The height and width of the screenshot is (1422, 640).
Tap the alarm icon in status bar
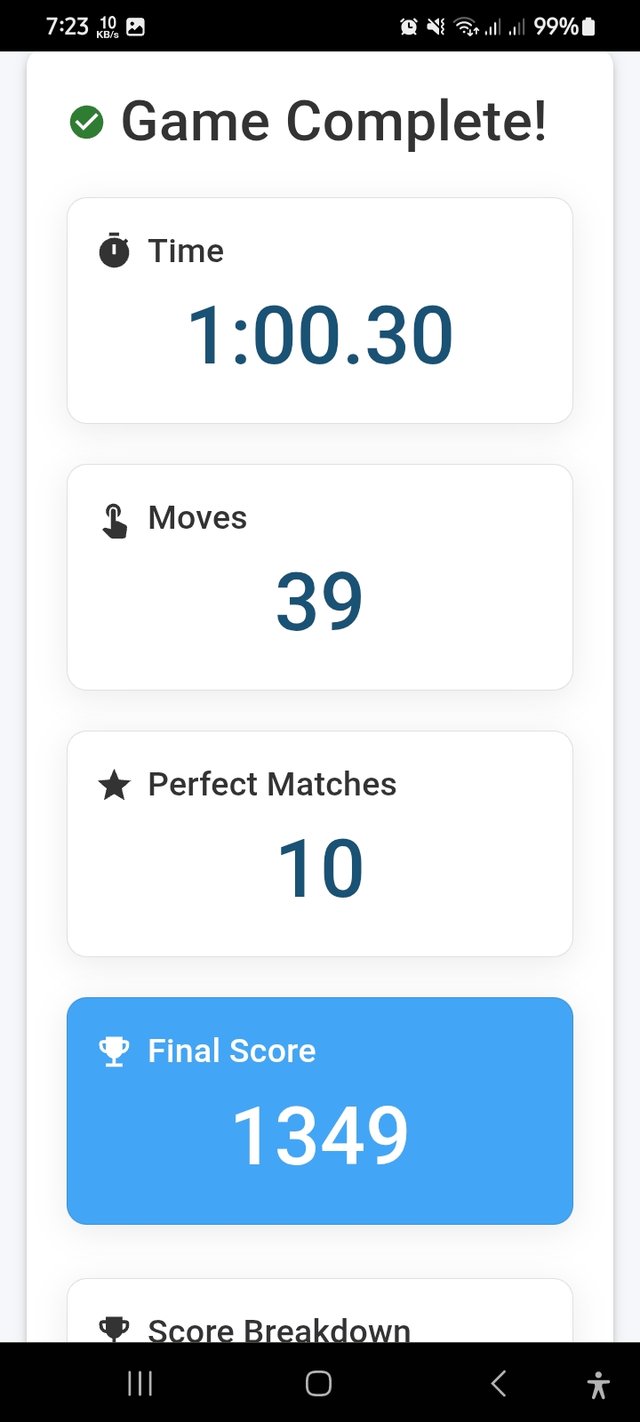[x=408, y=27]
